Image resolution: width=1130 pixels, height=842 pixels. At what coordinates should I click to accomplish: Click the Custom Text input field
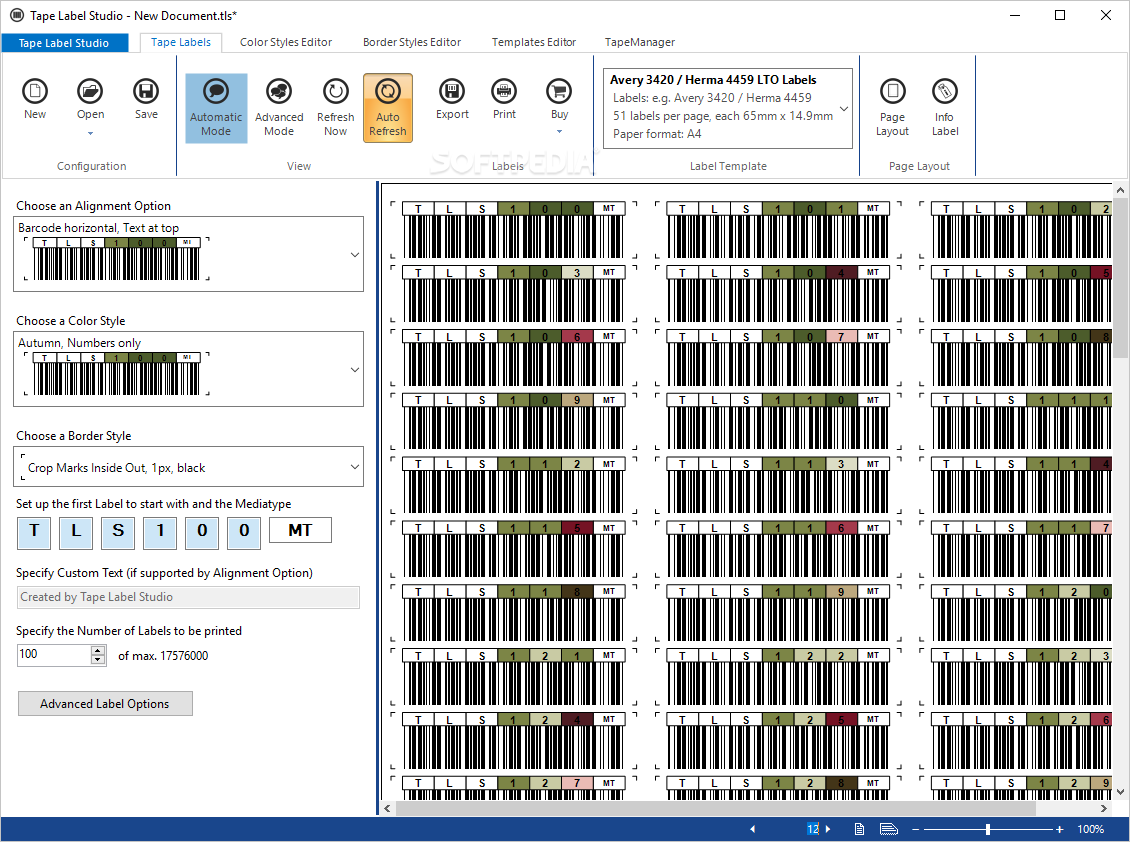[188, 597]
